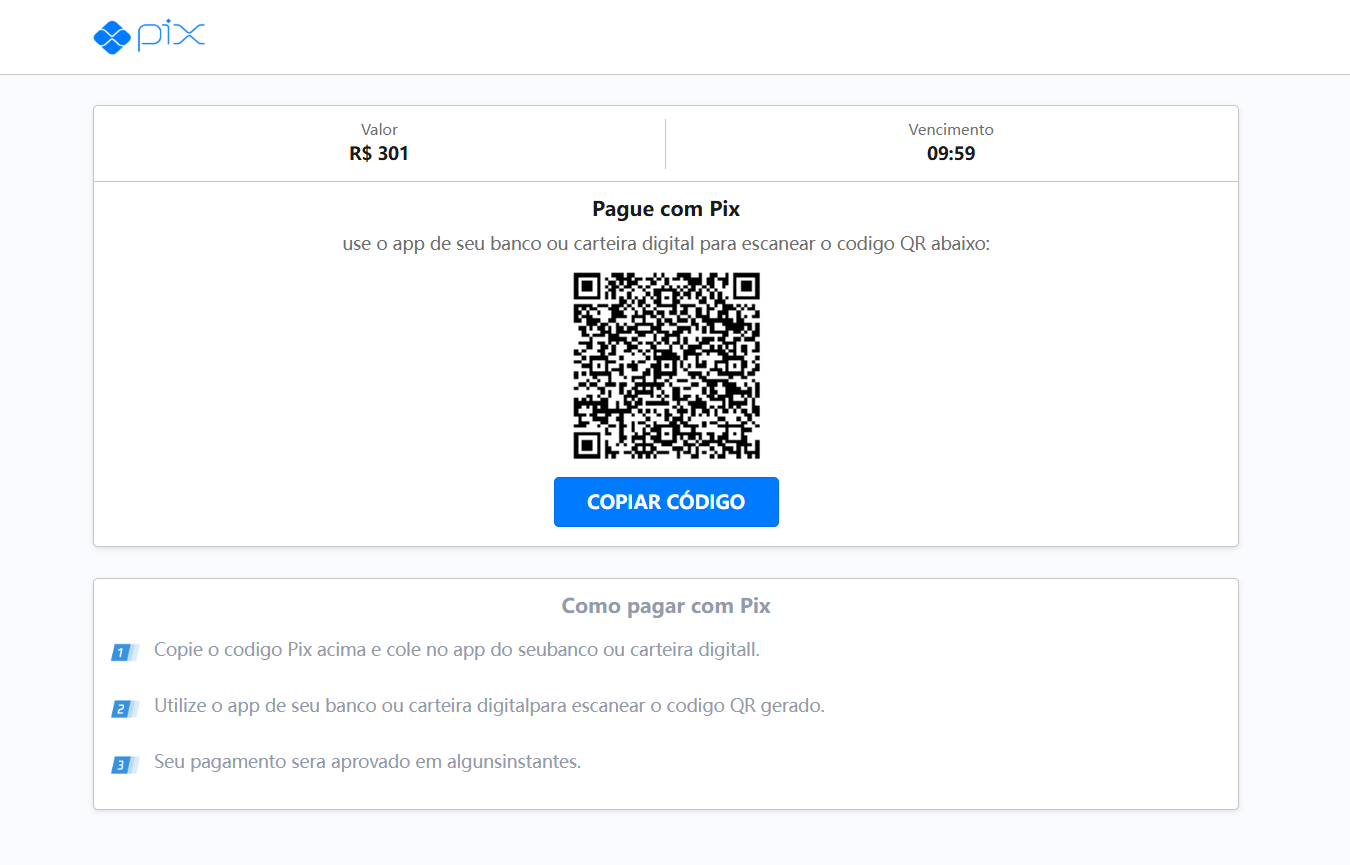Click the step 1 number icon

[123, 653]
